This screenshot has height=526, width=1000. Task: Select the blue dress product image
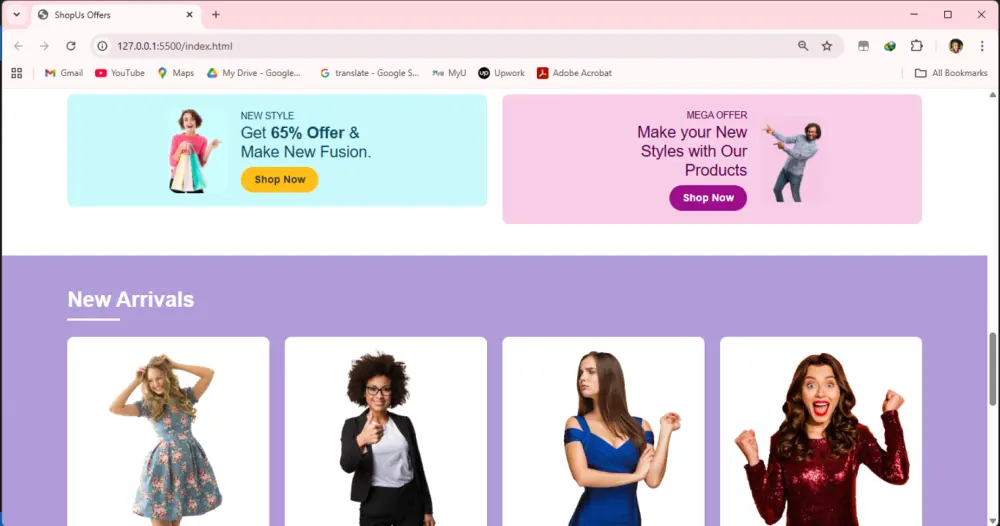(x=603, y=432)
